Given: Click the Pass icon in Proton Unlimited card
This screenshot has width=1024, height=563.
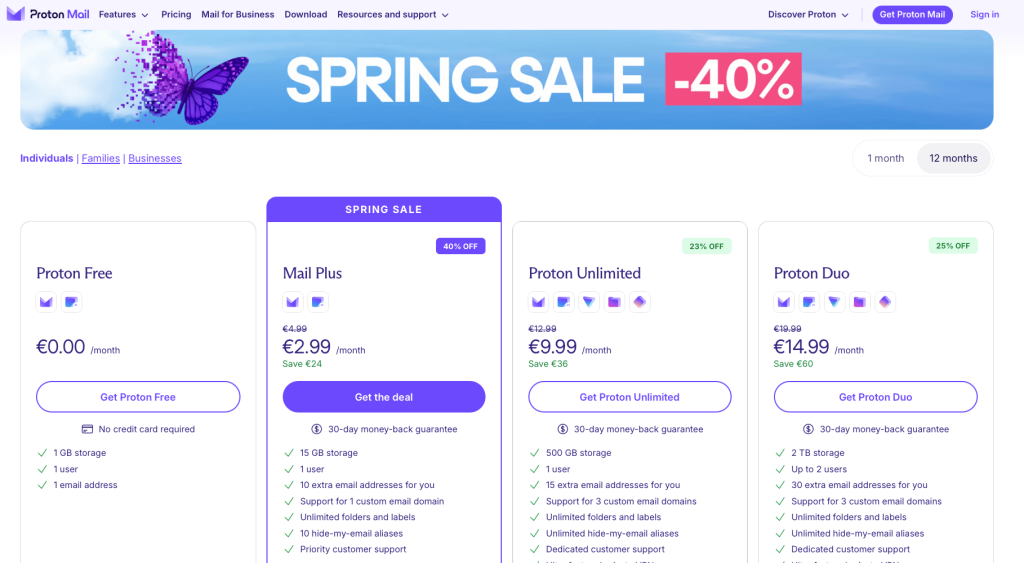Looking at the screenshot, I should 640,301.
